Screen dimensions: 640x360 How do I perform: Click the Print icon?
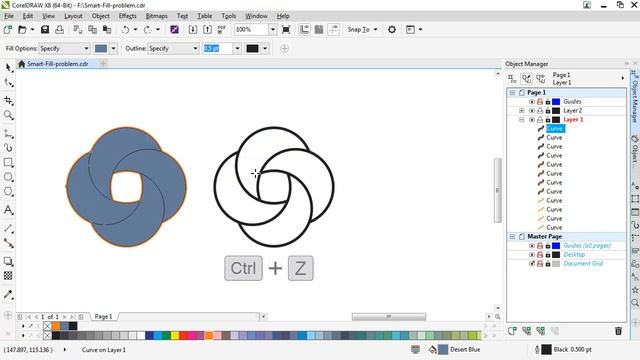click(60, 29)
